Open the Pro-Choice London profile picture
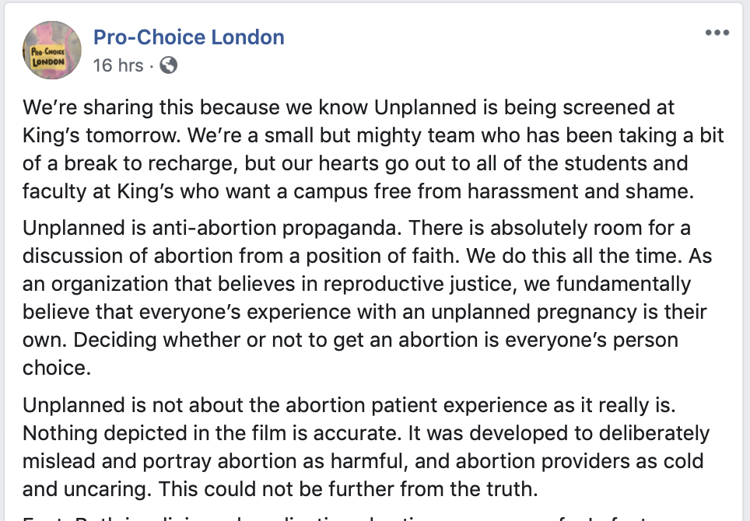 52,50
